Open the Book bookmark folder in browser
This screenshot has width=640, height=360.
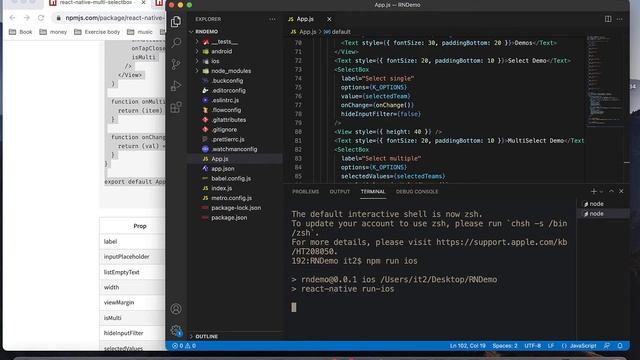pos(21,32)
